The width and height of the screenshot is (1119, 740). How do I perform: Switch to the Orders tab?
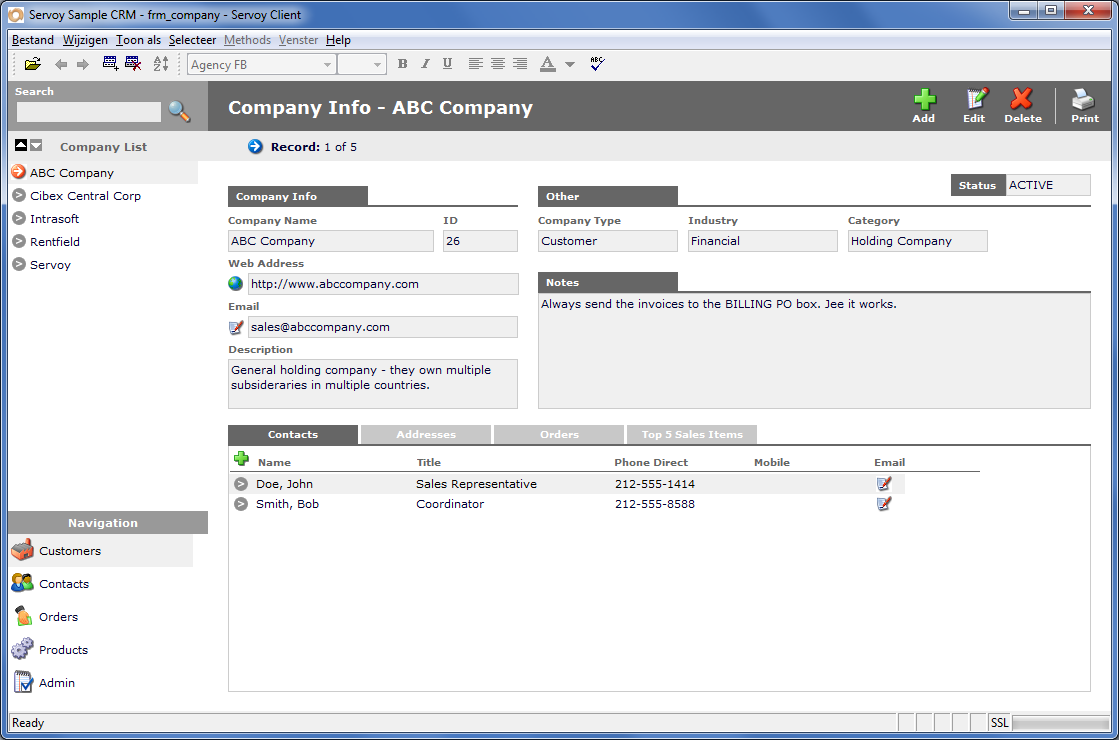tap(559, 435)
